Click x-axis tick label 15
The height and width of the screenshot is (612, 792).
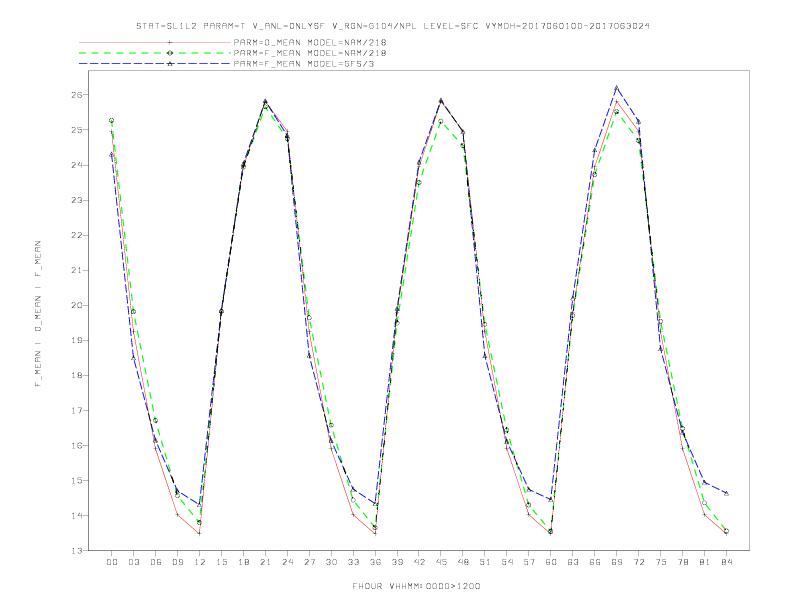point(221,562)
